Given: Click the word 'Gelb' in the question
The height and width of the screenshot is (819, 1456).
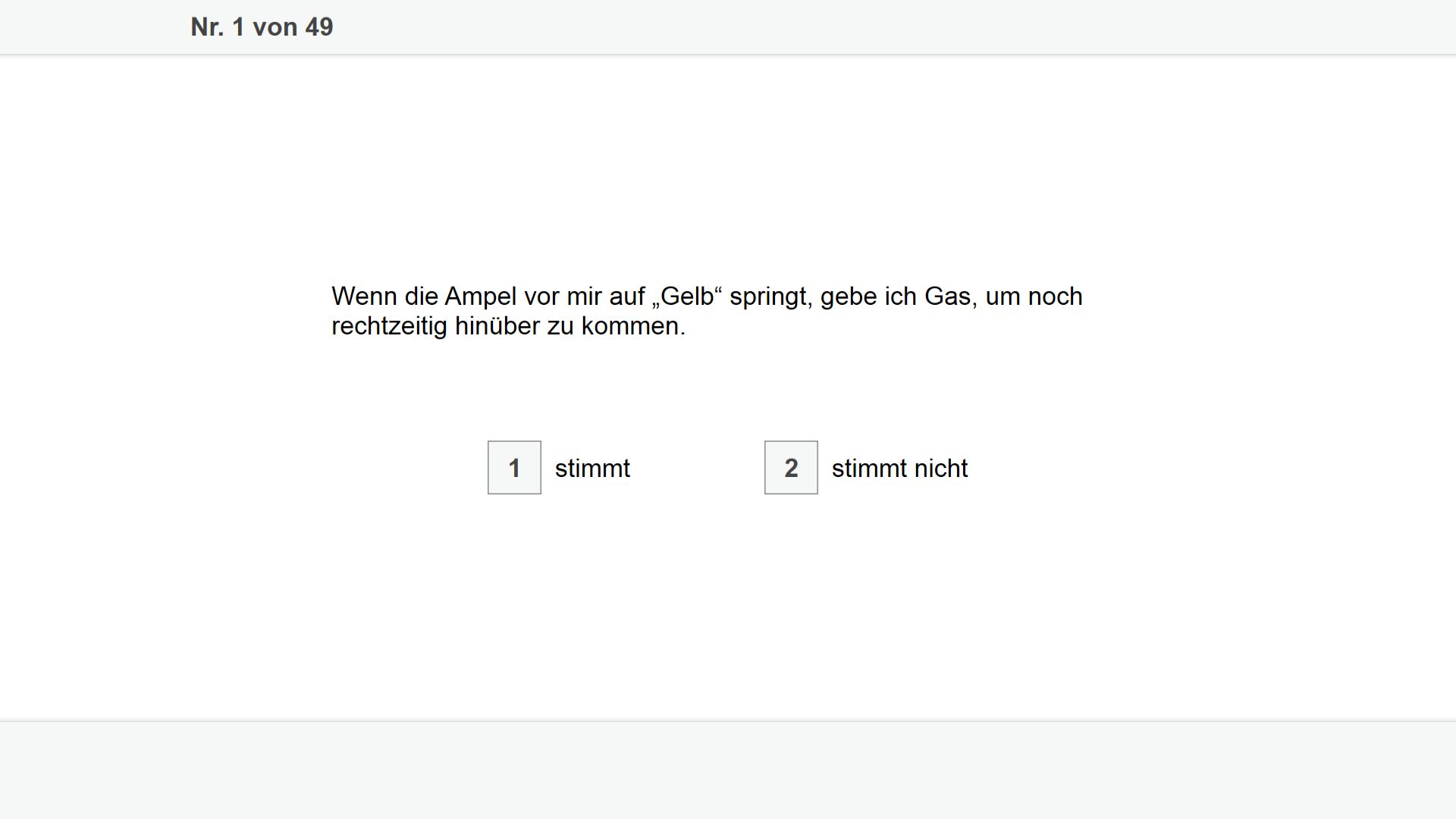Looking at the screenshot, I should click(687, 296).
